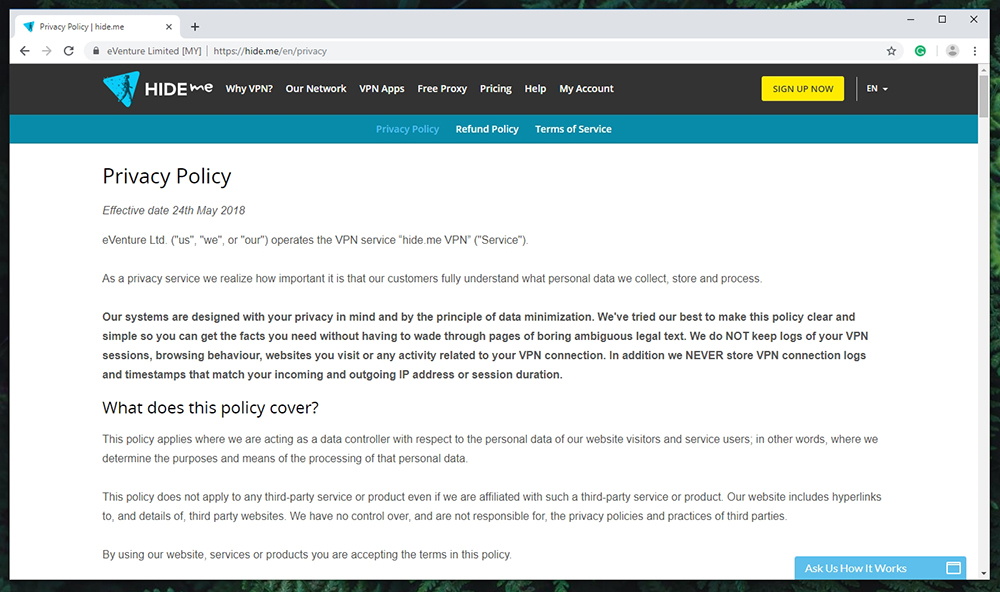
Task: Click the hide.me favicon on the tab
Action: 29,27
